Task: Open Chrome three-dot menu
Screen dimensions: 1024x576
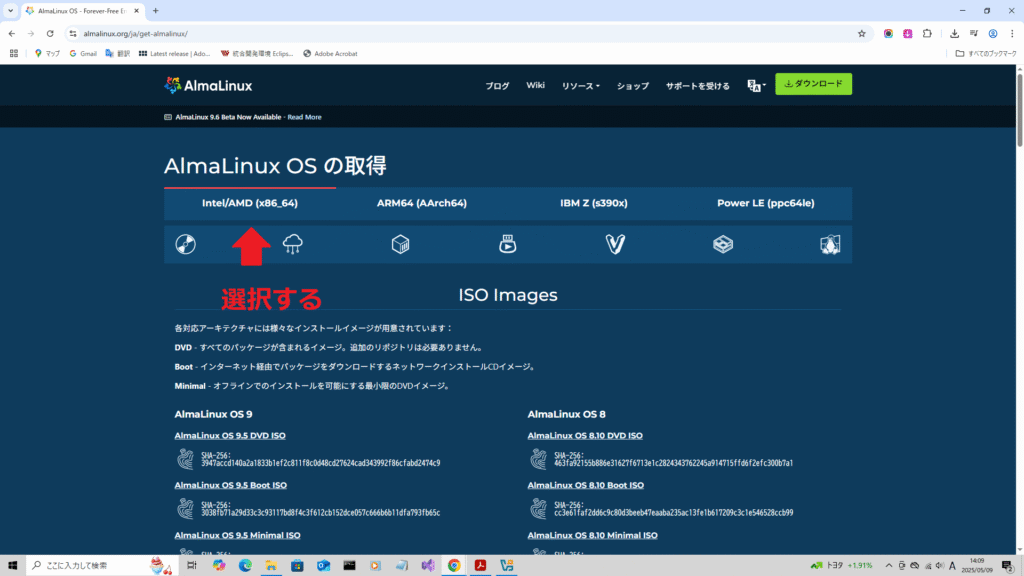Action: pos(1012,33)
